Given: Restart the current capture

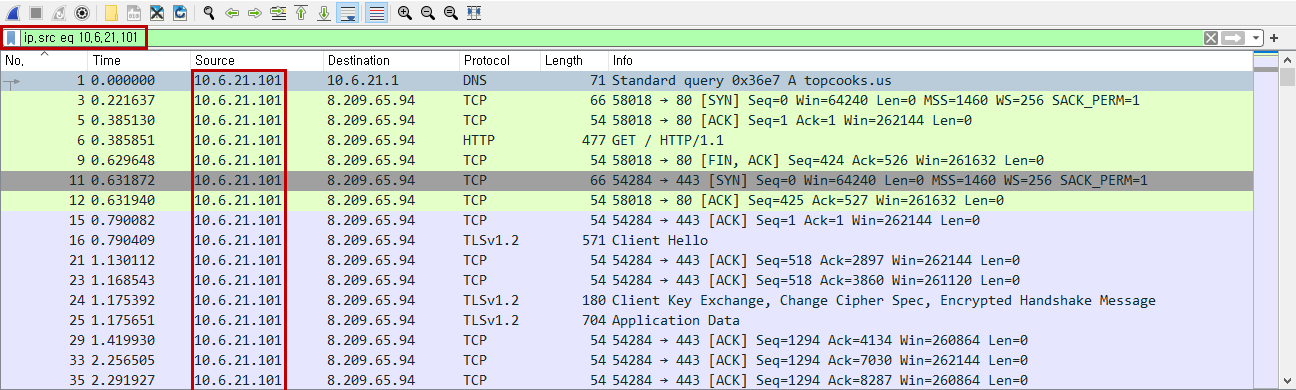Looking at the screenshot, I should point(58,13).
